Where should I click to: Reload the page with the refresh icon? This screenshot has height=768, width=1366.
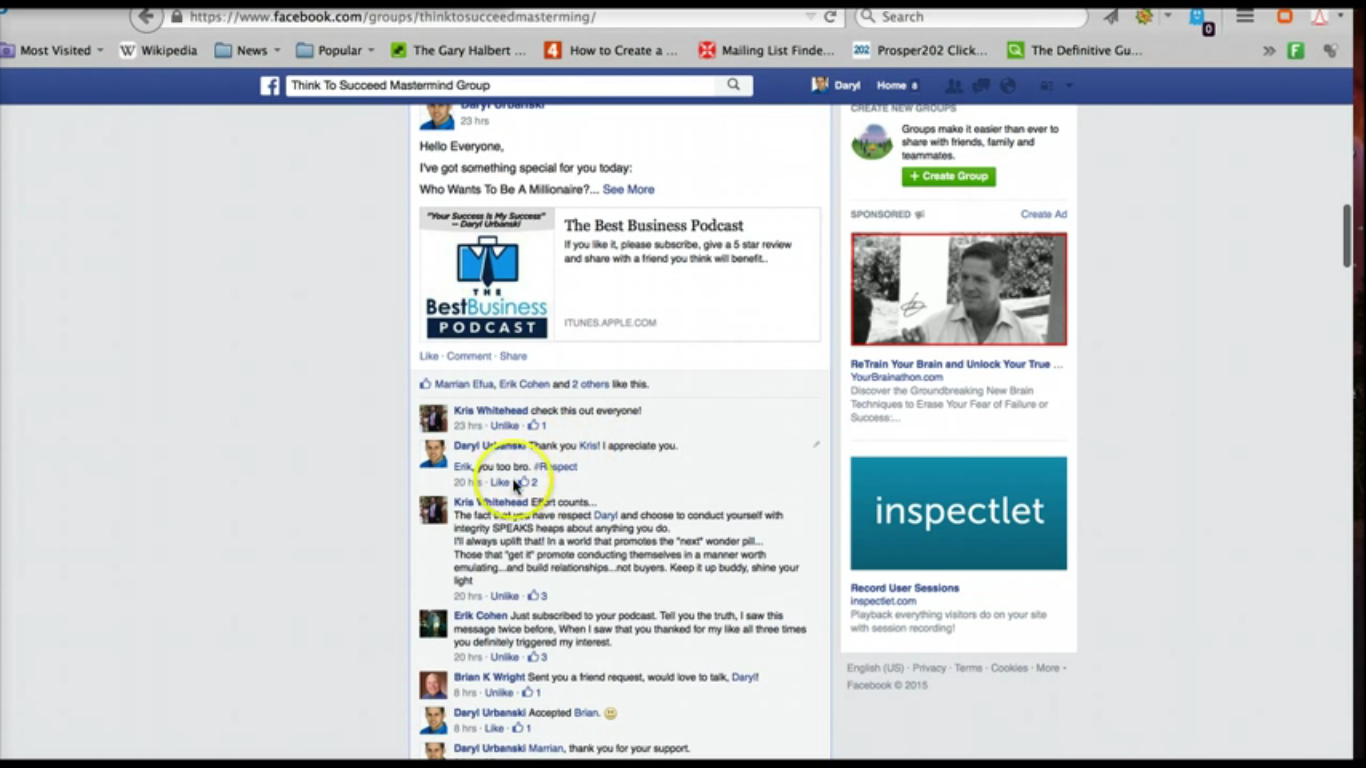pos(830,17)
